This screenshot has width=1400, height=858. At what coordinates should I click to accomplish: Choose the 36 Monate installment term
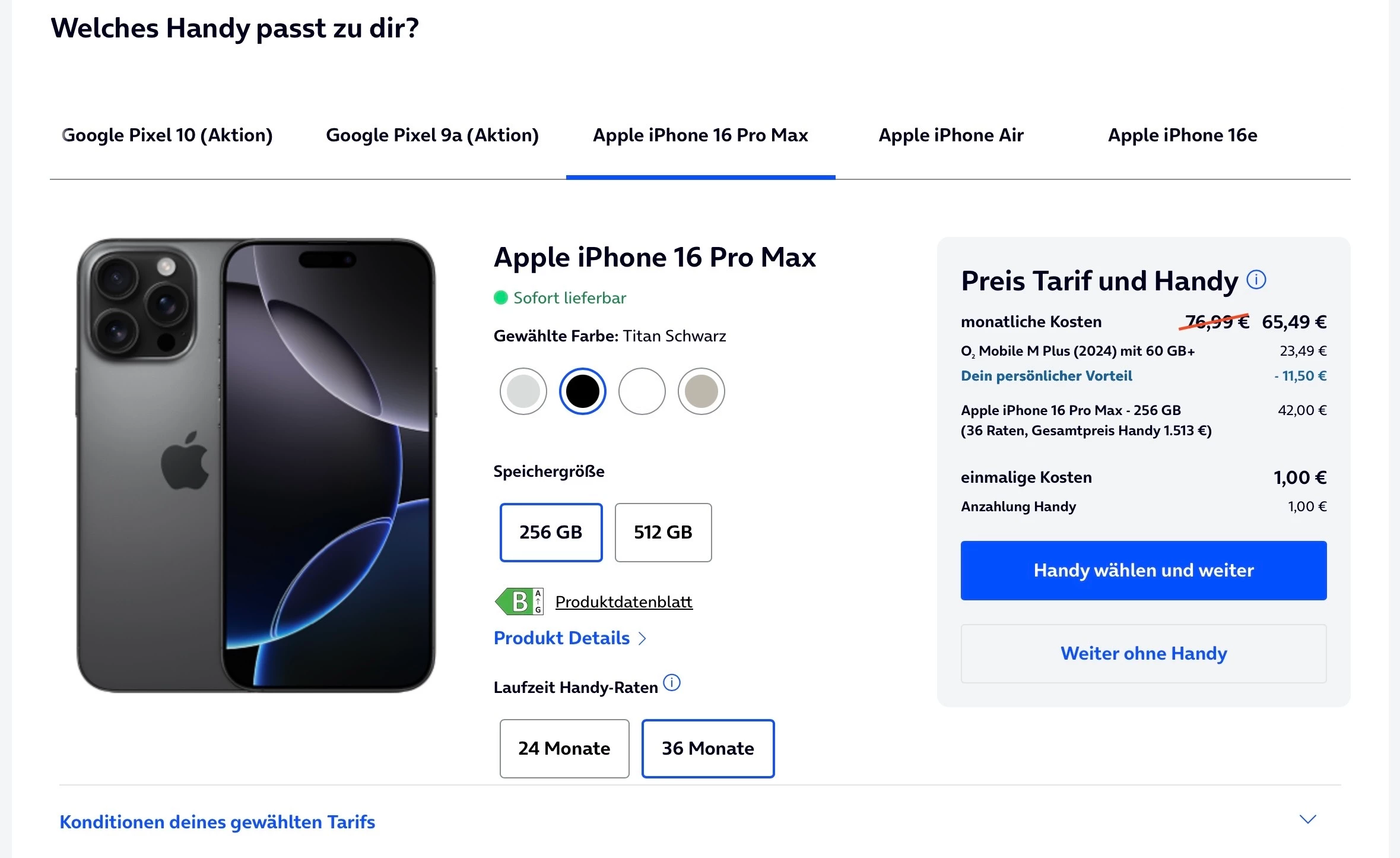707,748
